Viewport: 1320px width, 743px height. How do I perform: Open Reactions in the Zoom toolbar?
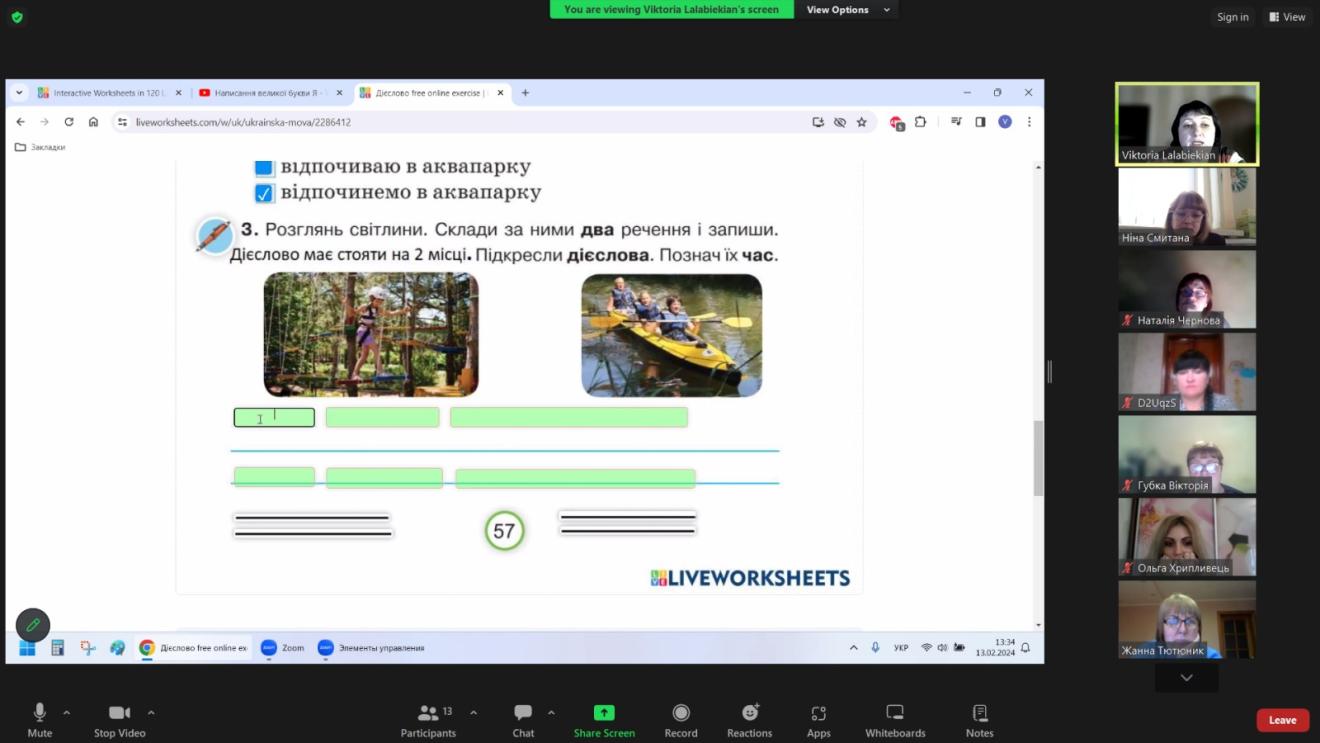click(x=749, y=713)
